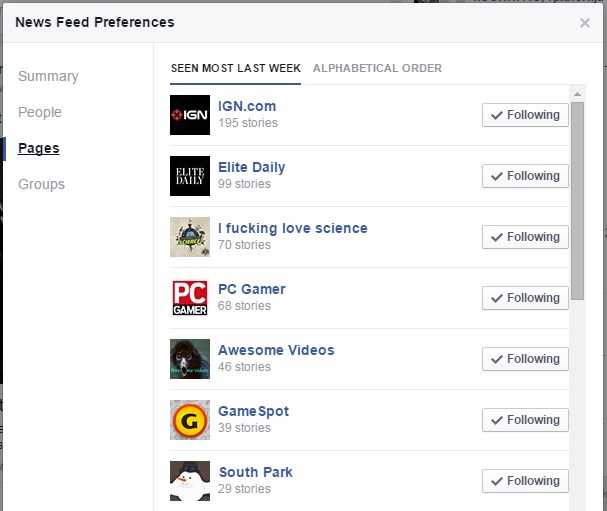The width and height of the screenshot is (607, 511).
Task: Toggle Following for PC Gamer
Action: (x=525, y=298)
